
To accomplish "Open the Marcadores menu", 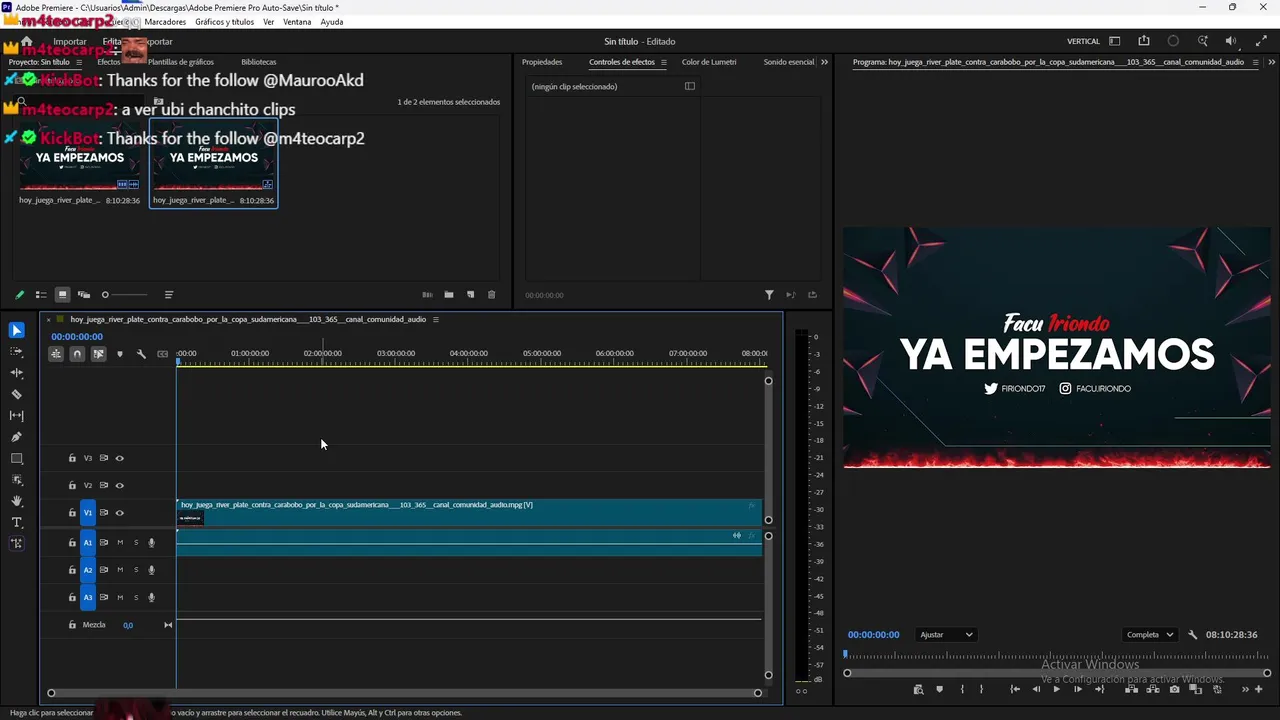I will (x=165, y=22).
